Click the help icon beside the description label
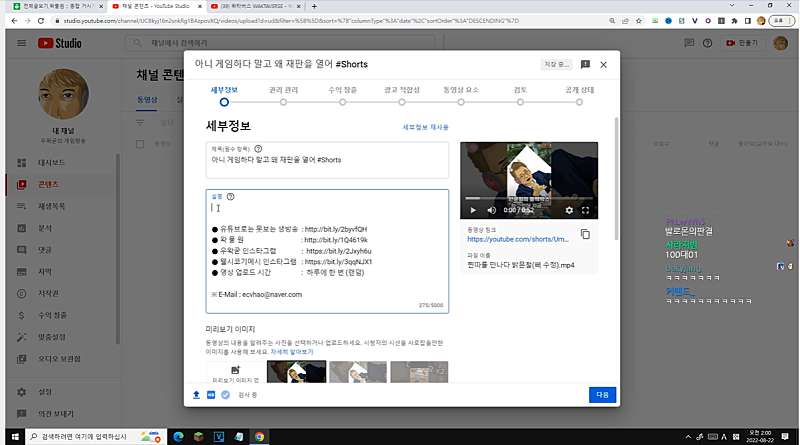The height and width of the screenshot is (445, 800). pyautogui.click(x=230, y=197)
